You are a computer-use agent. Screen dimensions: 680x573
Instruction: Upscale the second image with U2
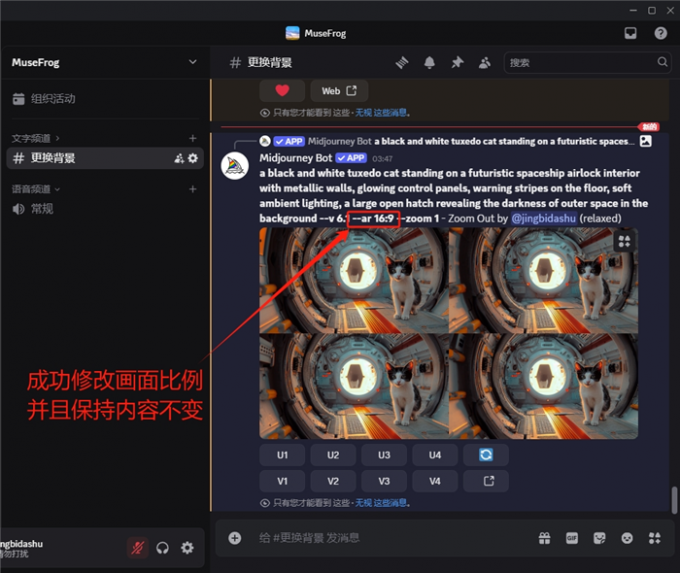point(333,455)
